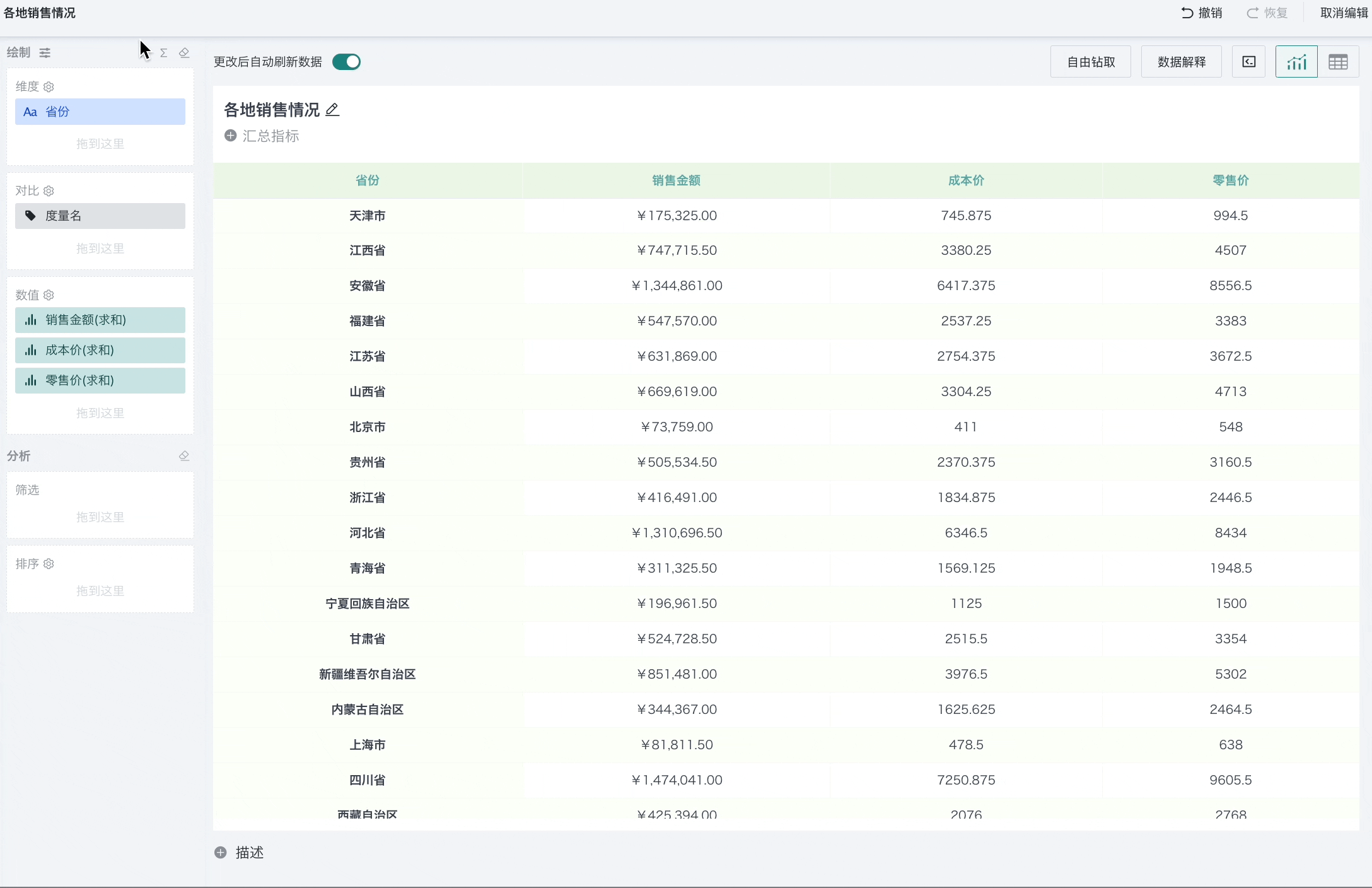Click the 成本价 column header
Screen dimensions: 1372x888
[966, 181]
